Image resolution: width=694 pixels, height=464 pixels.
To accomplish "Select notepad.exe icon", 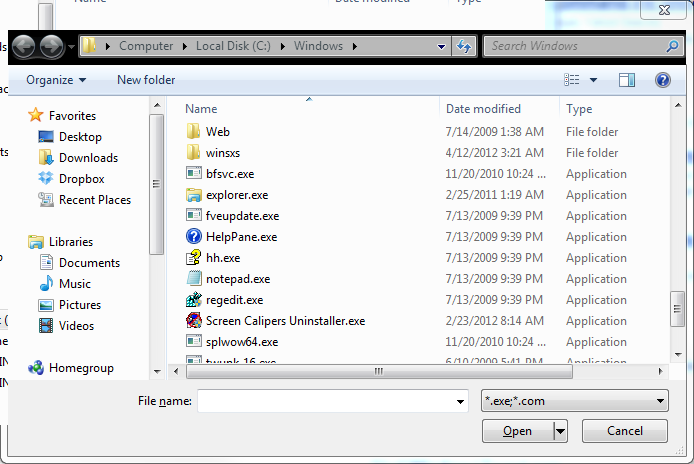I will pyautogui.click(x=193, y=278).
